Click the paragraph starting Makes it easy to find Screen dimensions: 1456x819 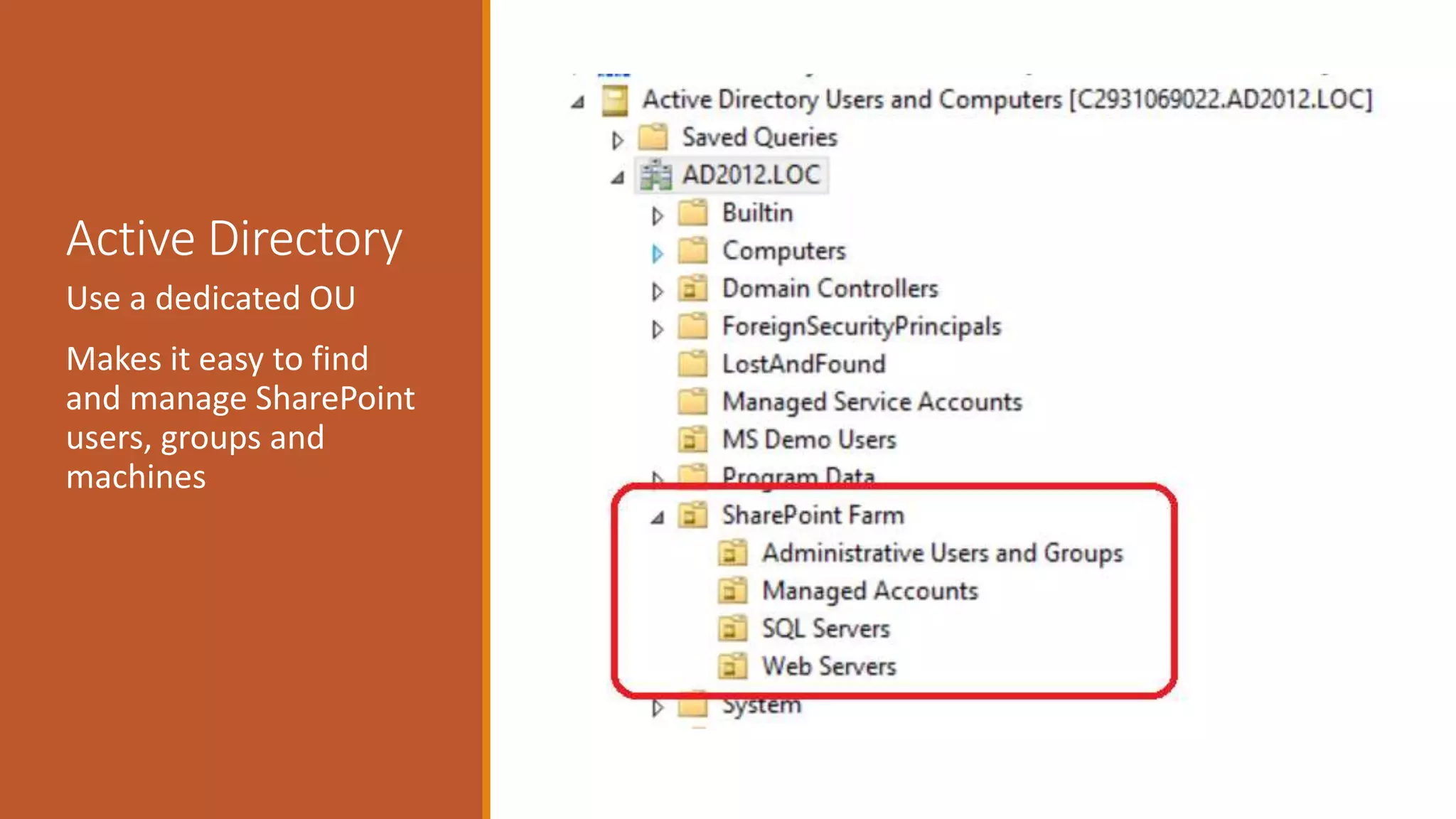[240, 418]
